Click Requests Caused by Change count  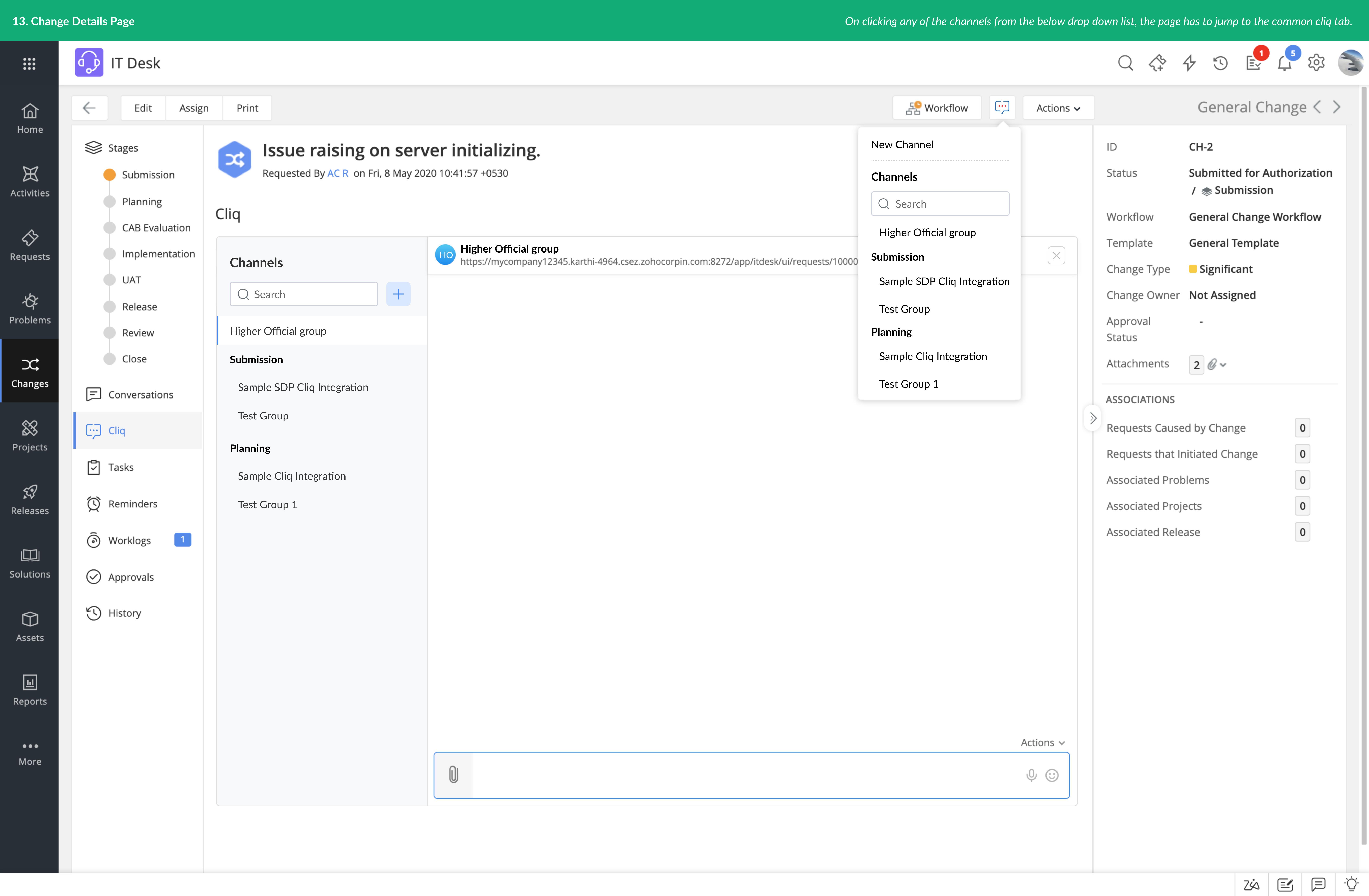(1302, 428)
